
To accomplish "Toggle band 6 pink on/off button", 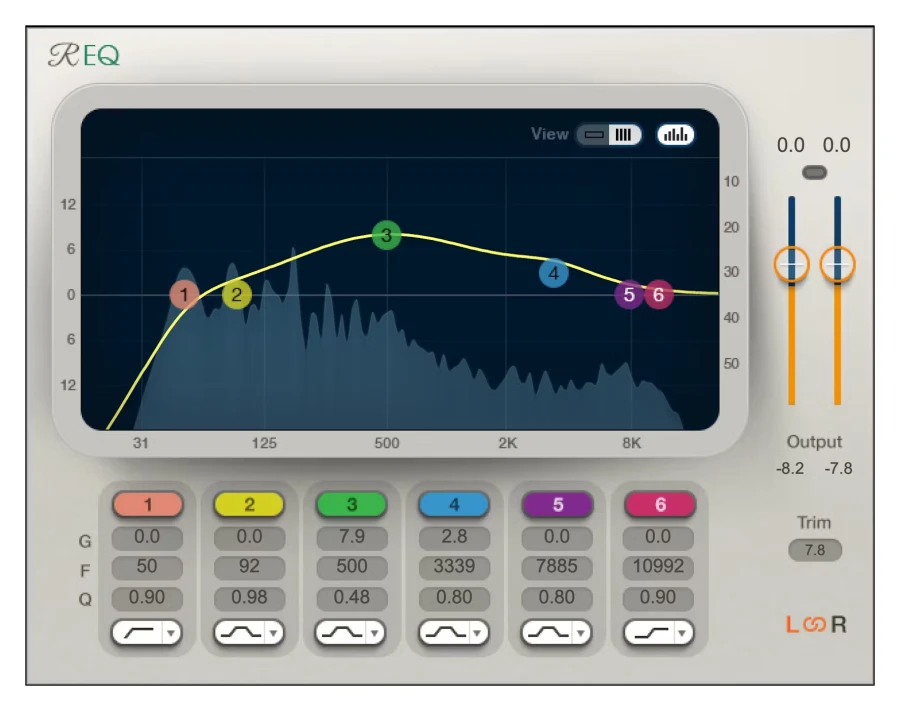I will point(660,504).
